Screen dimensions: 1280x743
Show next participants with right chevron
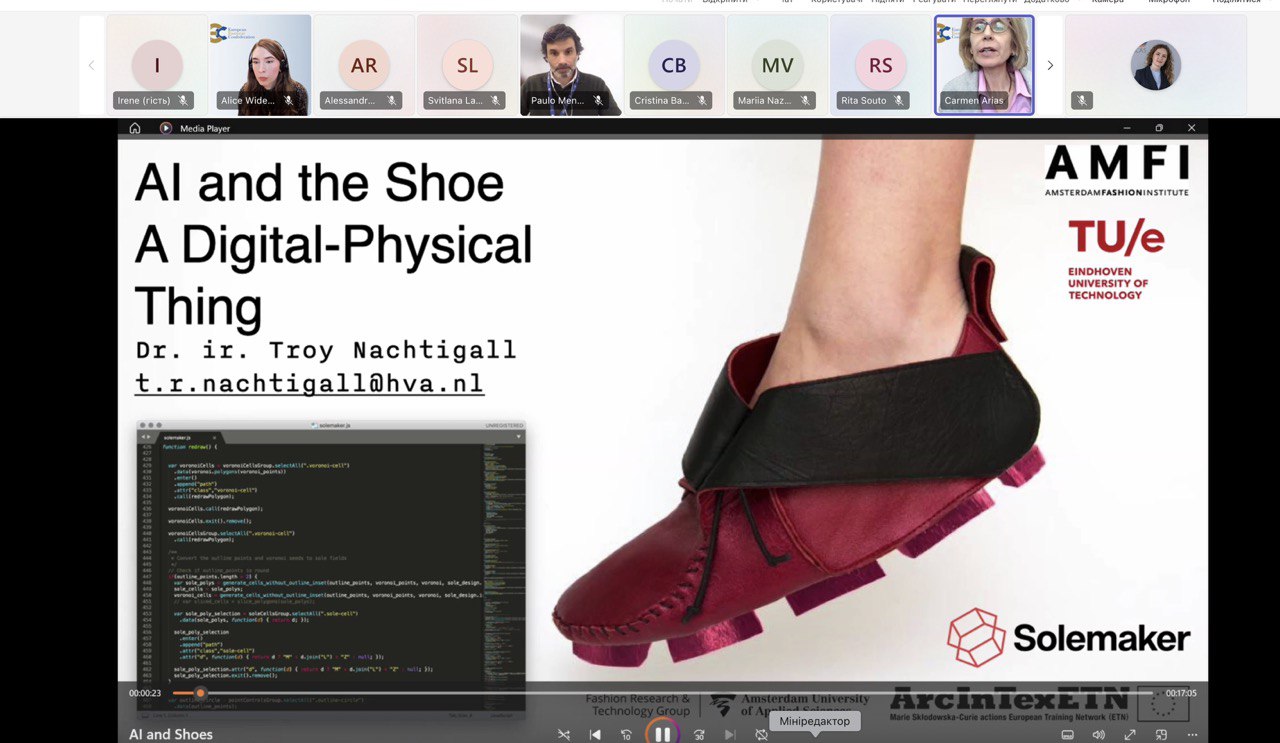pos(1050,66)
